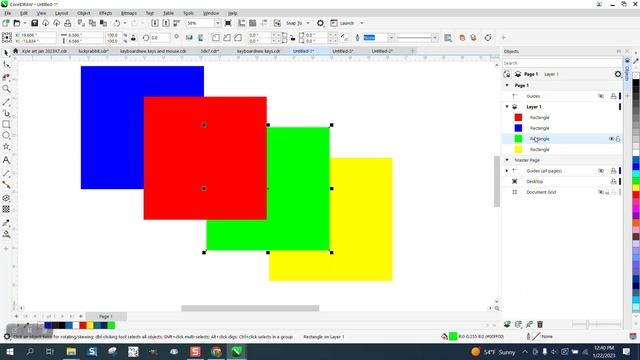Open the Objects docker options gear

(618, 74)
